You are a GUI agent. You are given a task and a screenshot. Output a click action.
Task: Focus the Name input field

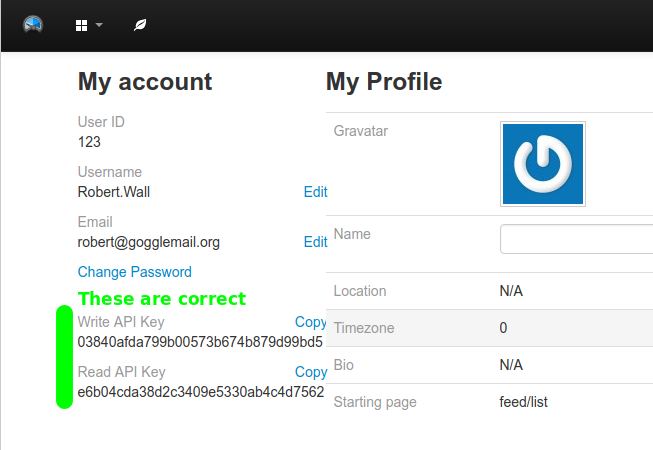pyautogui.click(x=576, y=239)
